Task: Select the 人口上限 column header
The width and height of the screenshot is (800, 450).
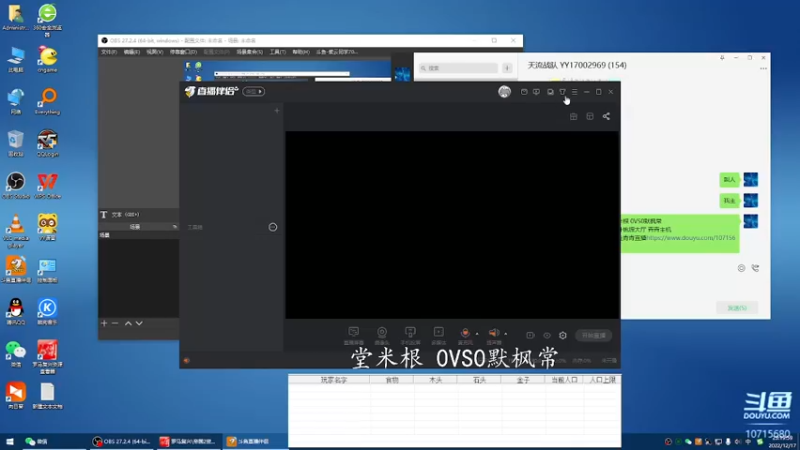Action: point(603,380)
